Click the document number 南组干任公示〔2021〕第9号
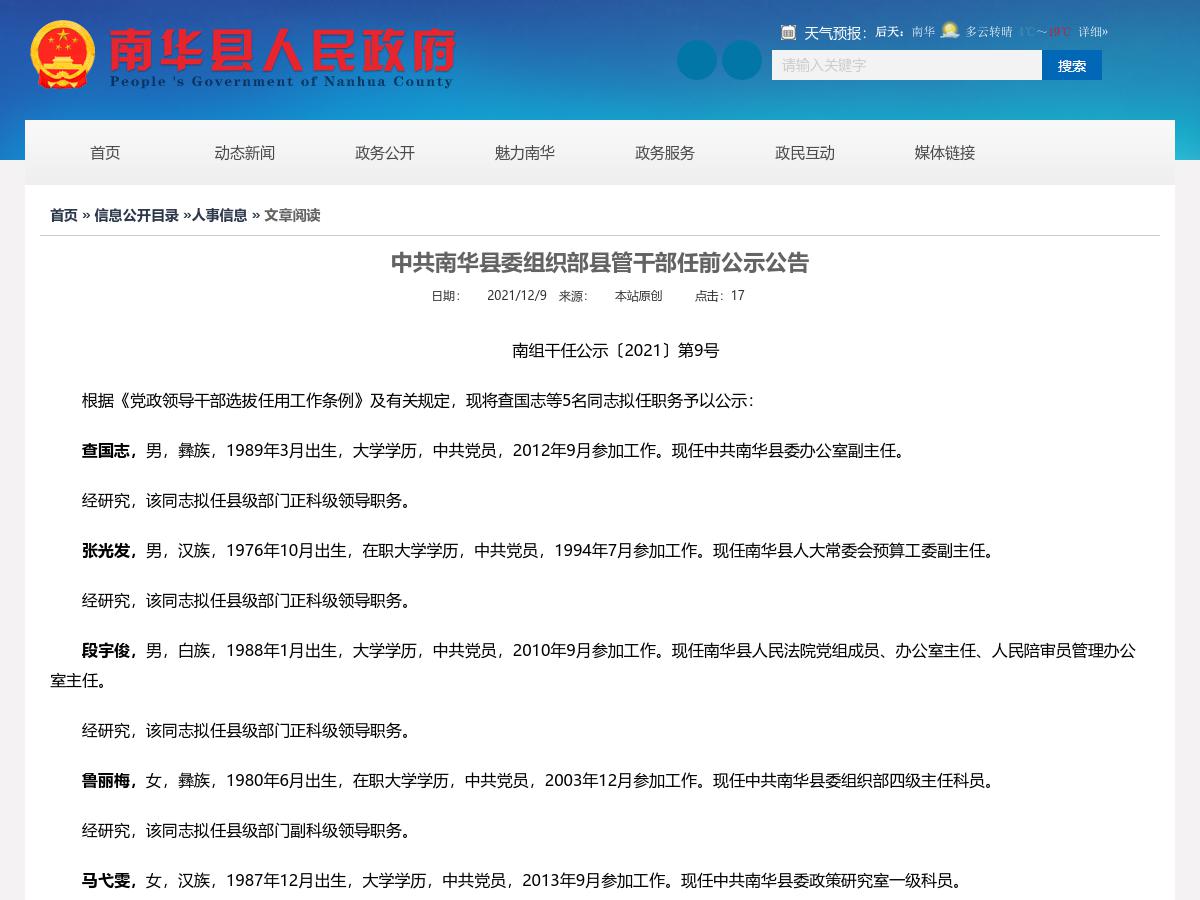Viewport: 1200px width, 900px height. pos(615,351)
